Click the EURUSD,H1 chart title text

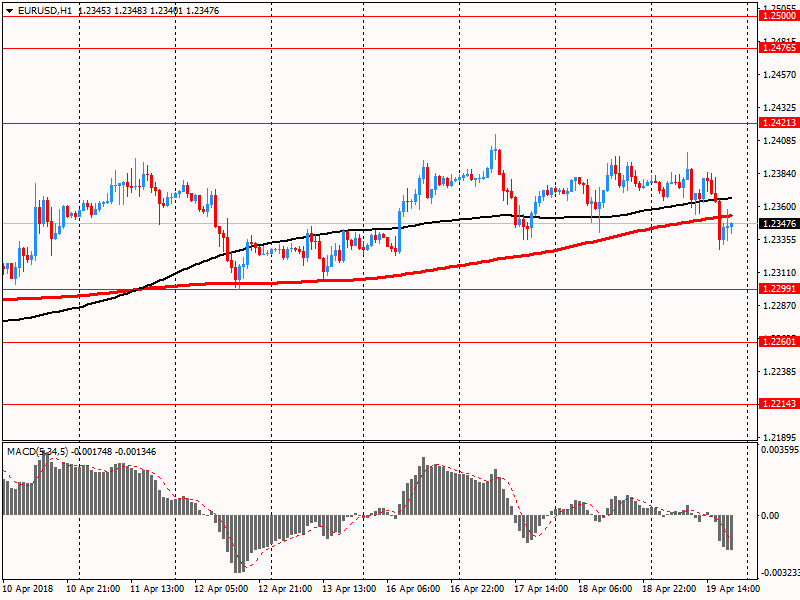[x=45, y=10]
